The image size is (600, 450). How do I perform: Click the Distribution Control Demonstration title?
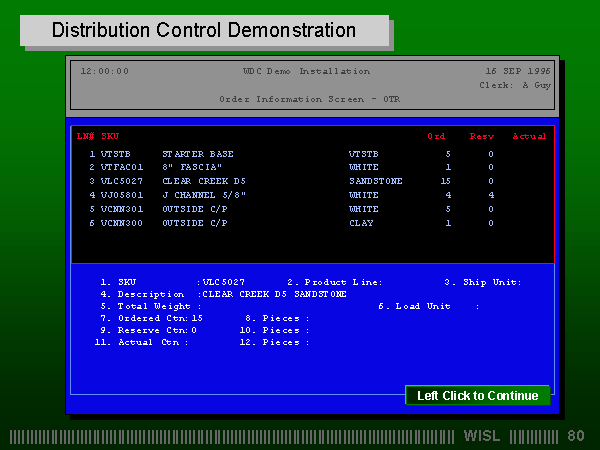(204, 31)
